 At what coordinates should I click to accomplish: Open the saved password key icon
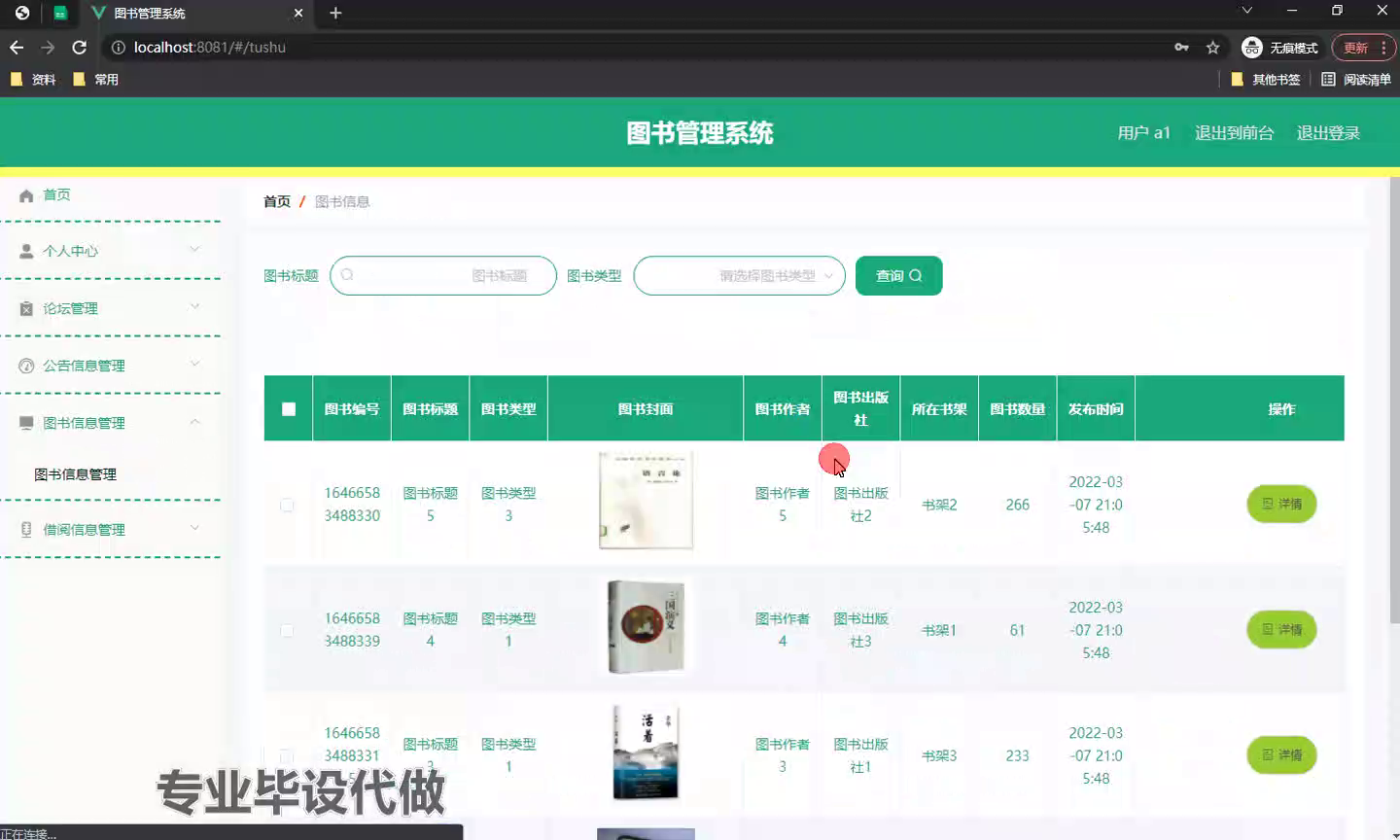coord(1181,47)
